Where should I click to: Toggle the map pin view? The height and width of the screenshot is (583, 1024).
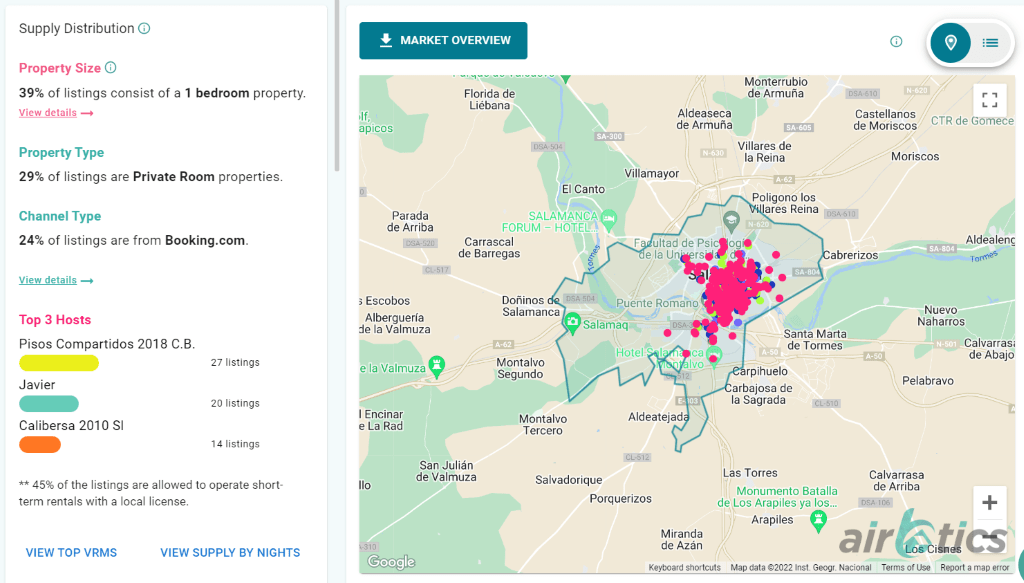[950, 43]
